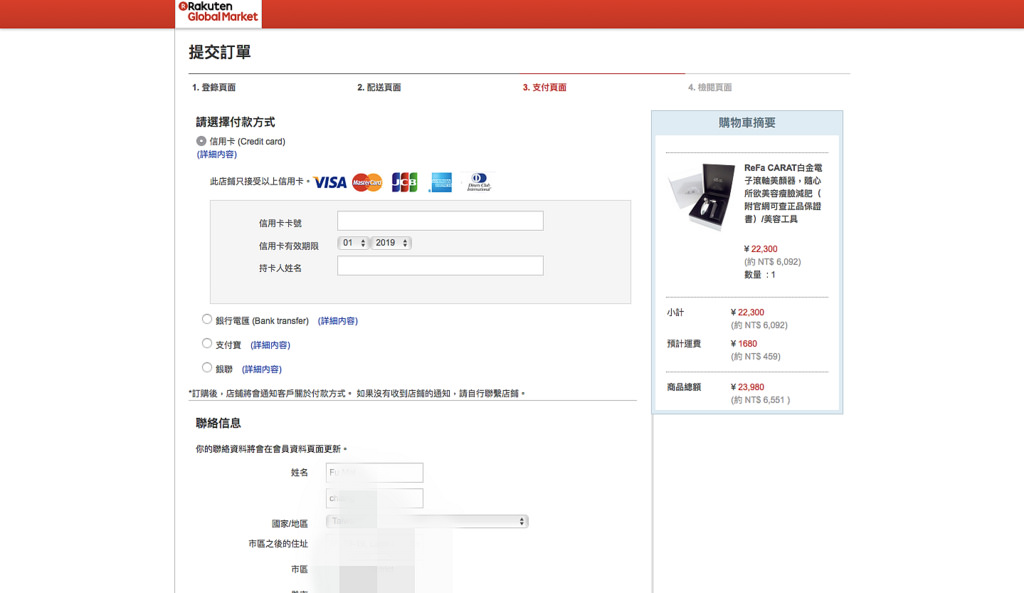Select the 信用卡 (Credit card) radio button
The height and width of the screenshot is (593, 1024).
202,142
